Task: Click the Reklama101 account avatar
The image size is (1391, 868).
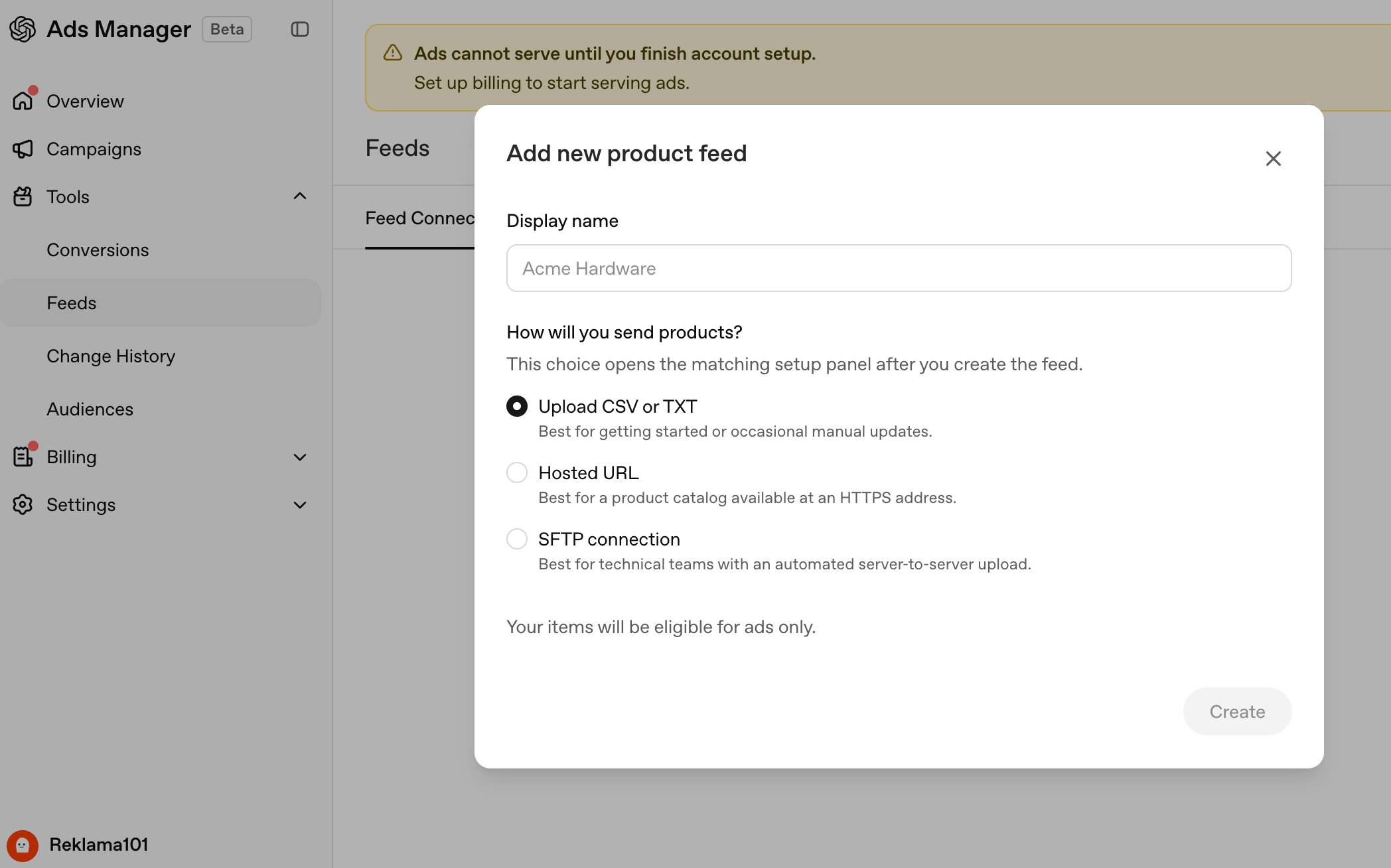Action: (23, 845)
